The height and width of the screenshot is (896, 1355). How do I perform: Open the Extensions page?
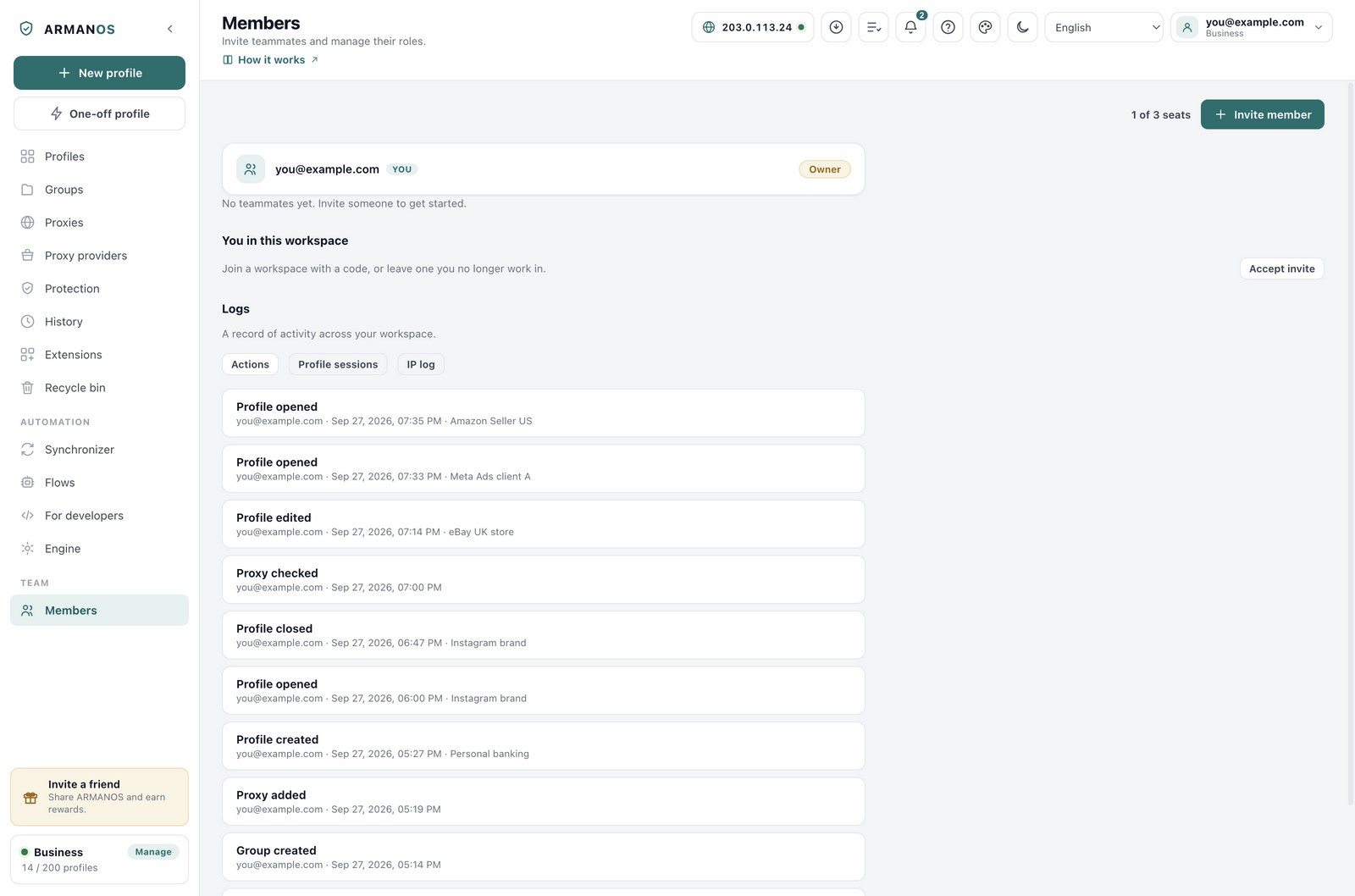(x=99, y=355)
